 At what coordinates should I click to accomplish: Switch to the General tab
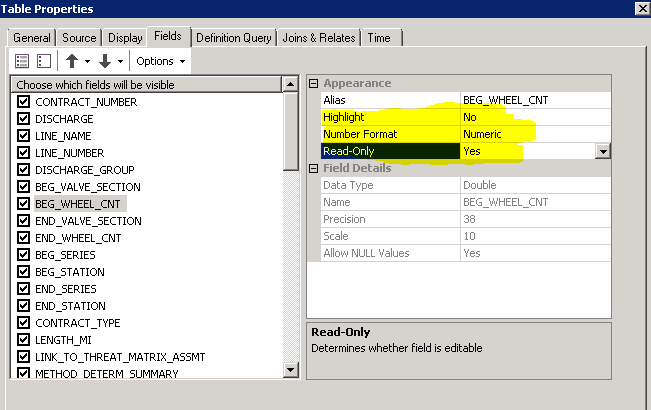(32, 38)
